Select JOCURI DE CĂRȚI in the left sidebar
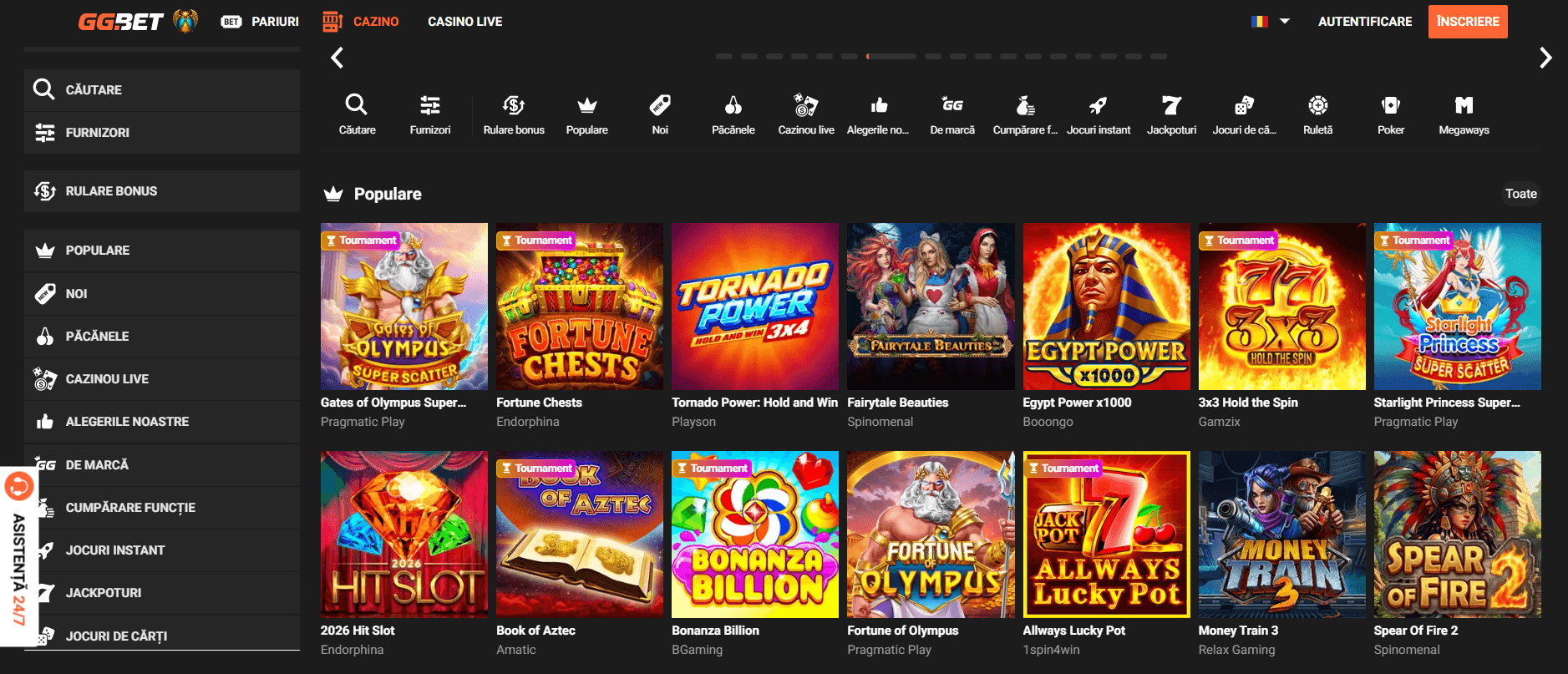 pos(162,634)
